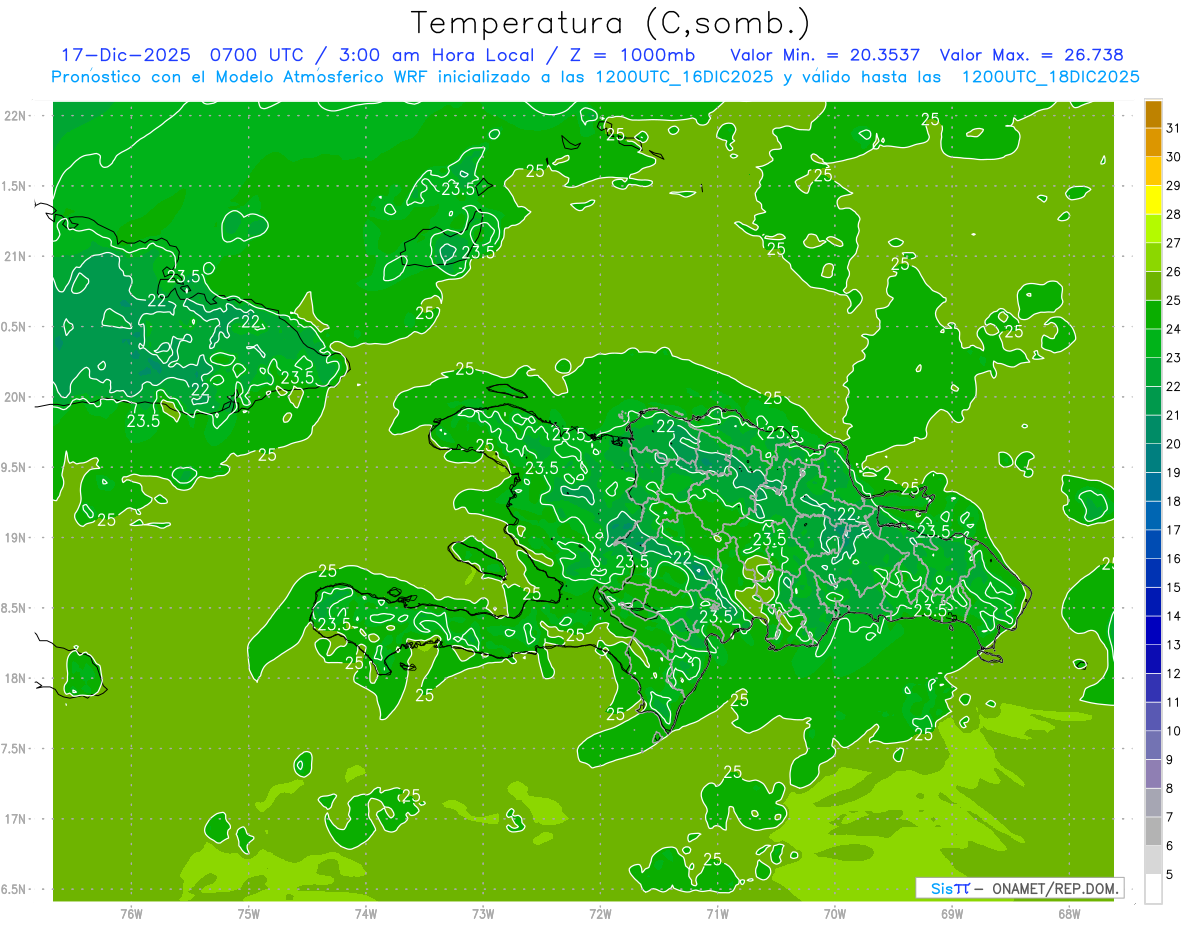The image size is (1200, 927).
Task: Click color scale label 18
Action: 1173,502
